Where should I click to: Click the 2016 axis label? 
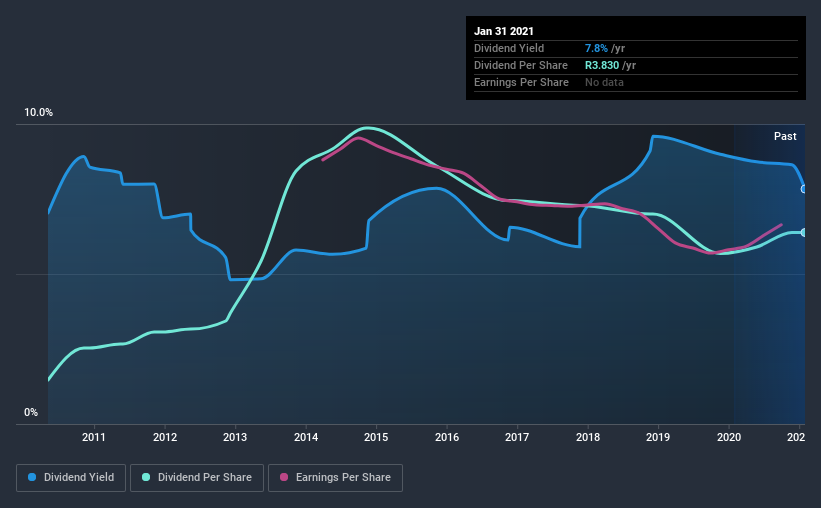[x=447, y=437]
